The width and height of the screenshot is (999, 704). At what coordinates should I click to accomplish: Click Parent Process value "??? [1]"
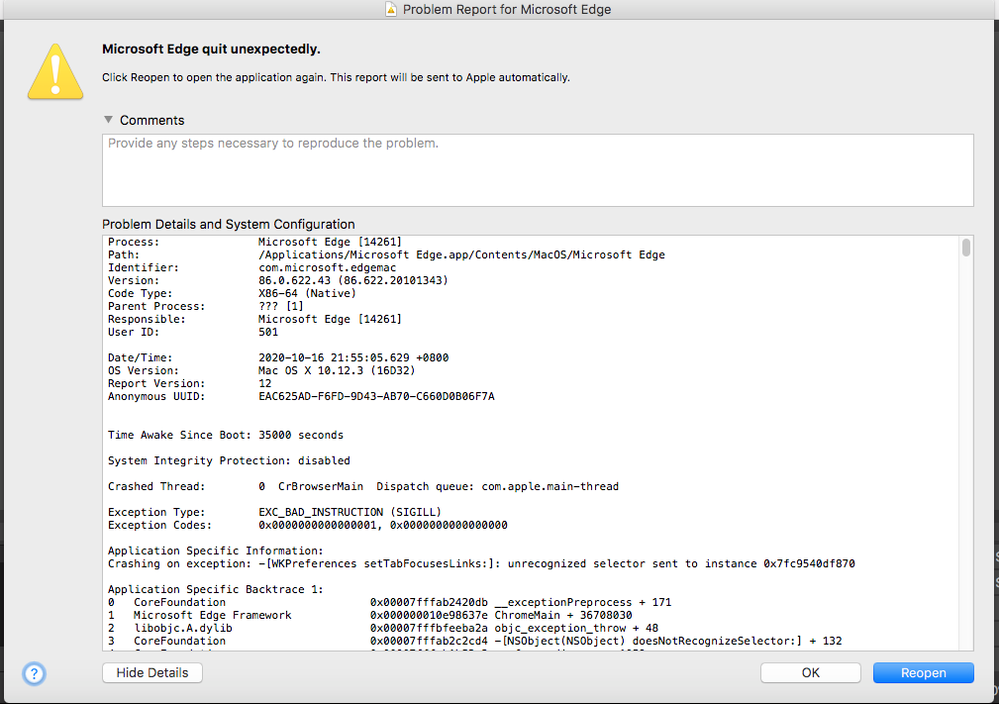(281, 306)
